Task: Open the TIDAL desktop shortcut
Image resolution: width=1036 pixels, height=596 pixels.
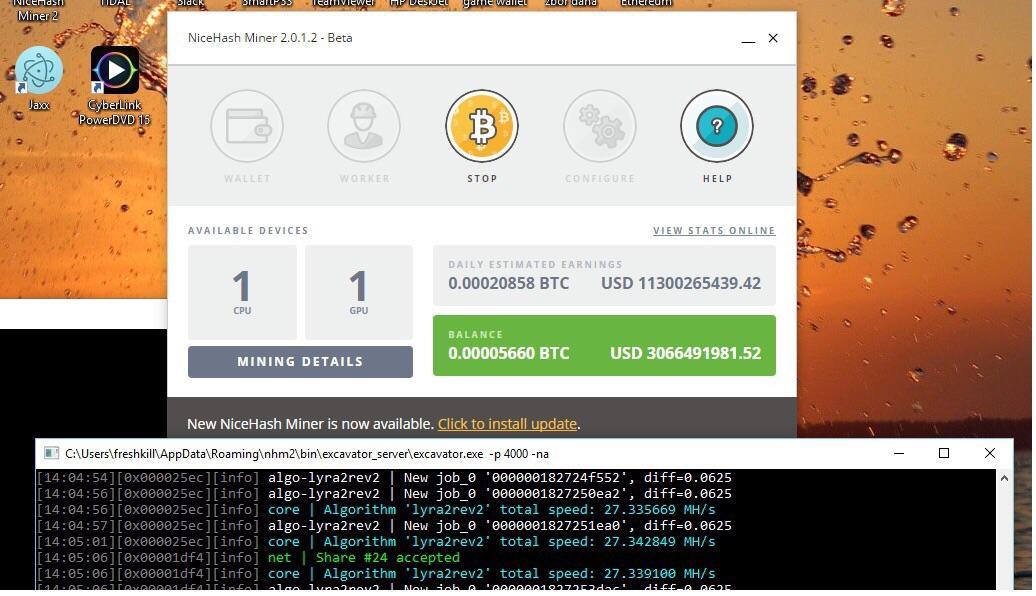Action: [115, 5]
